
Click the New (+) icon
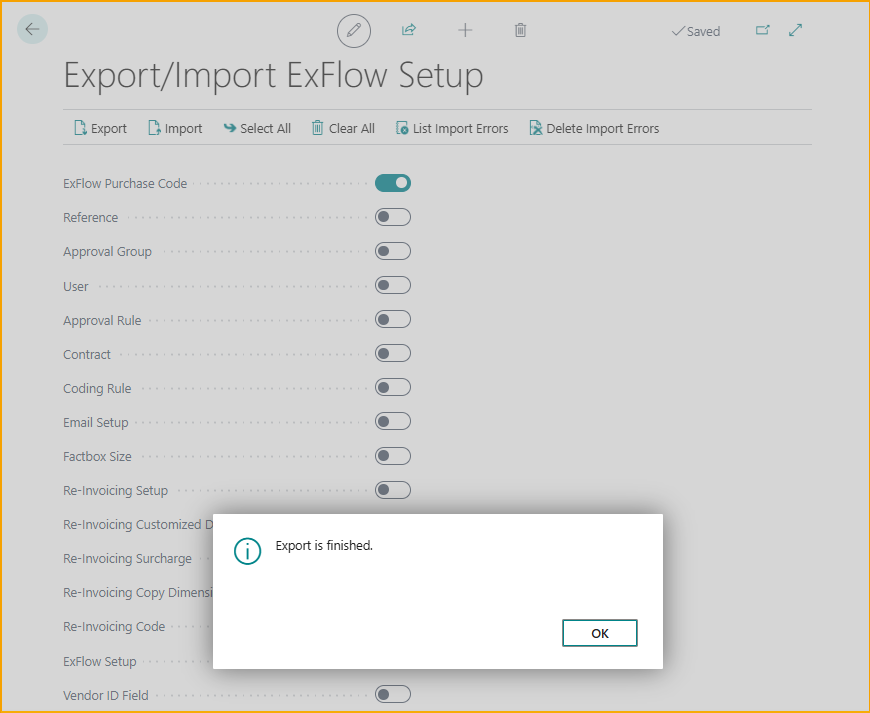(465, 30)
